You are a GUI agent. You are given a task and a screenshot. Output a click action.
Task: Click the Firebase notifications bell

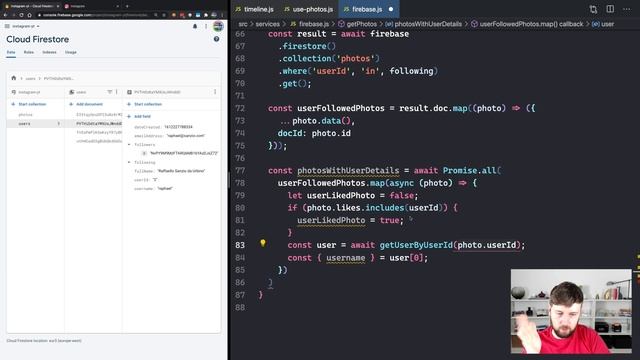click(195, 26)
